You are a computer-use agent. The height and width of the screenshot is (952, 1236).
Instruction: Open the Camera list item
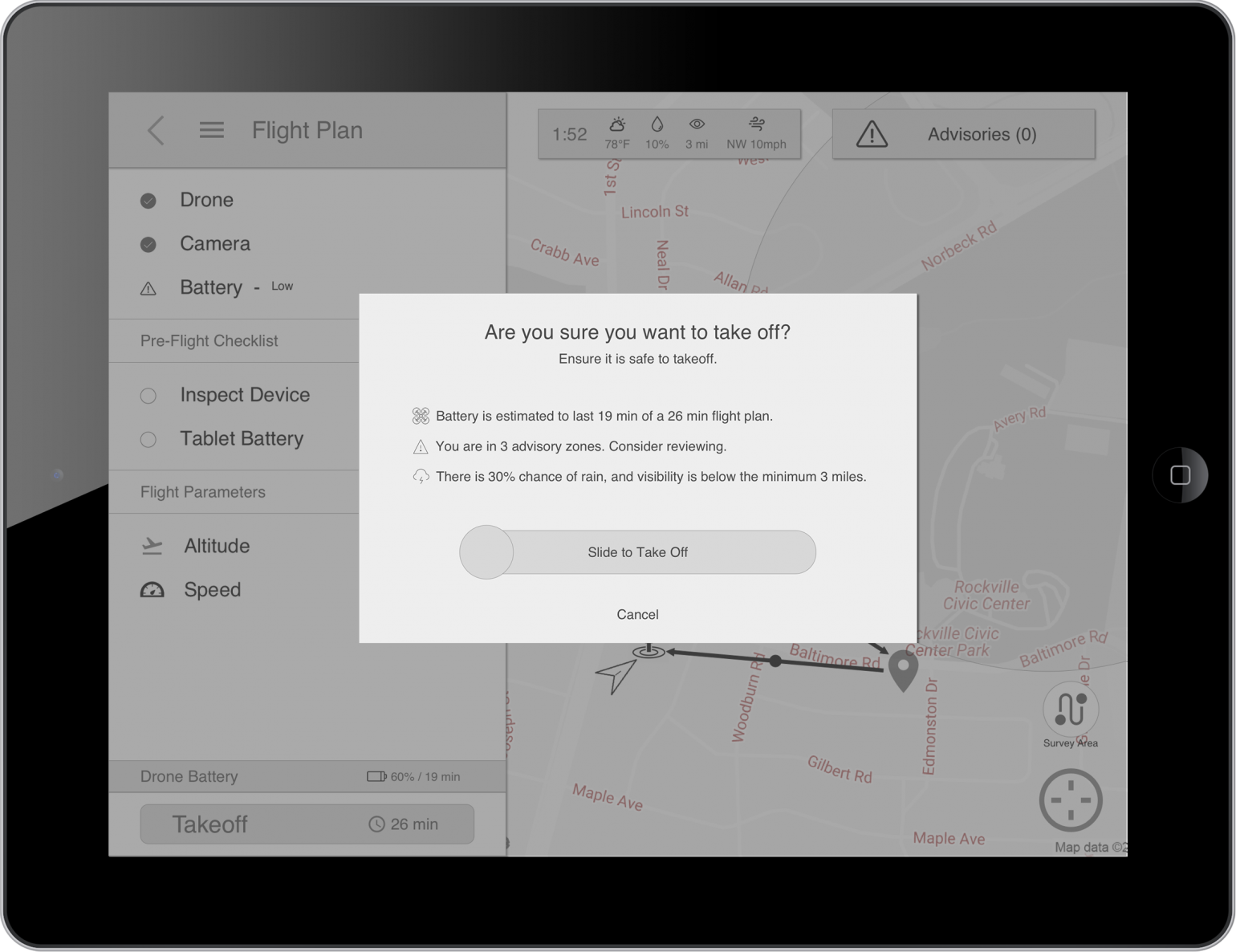[215, 243]
